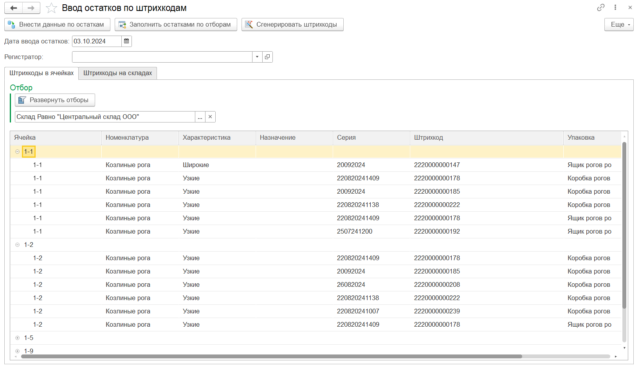Select the 1-2 group row
The width and height of the screenshot is (640, 367).
(316, 245)
